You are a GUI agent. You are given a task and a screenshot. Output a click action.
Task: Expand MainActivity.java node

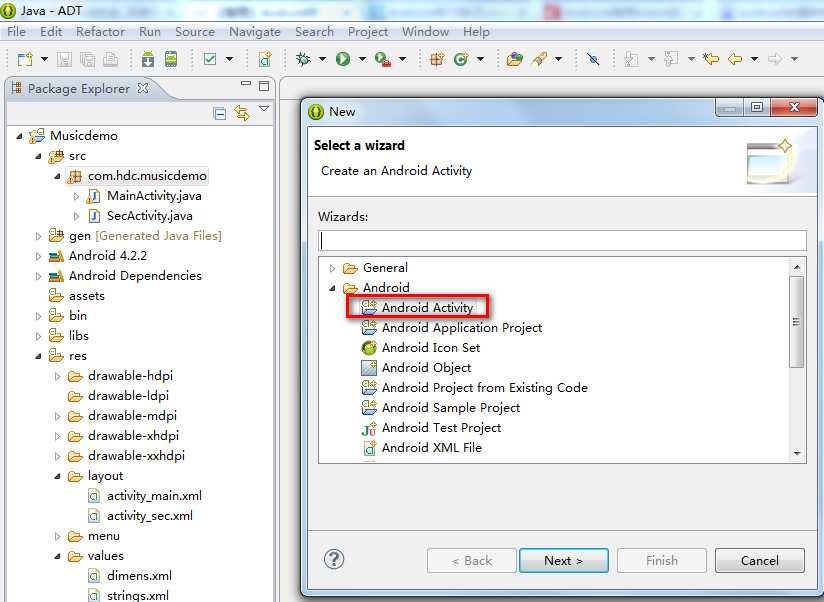tap(77, 196)
